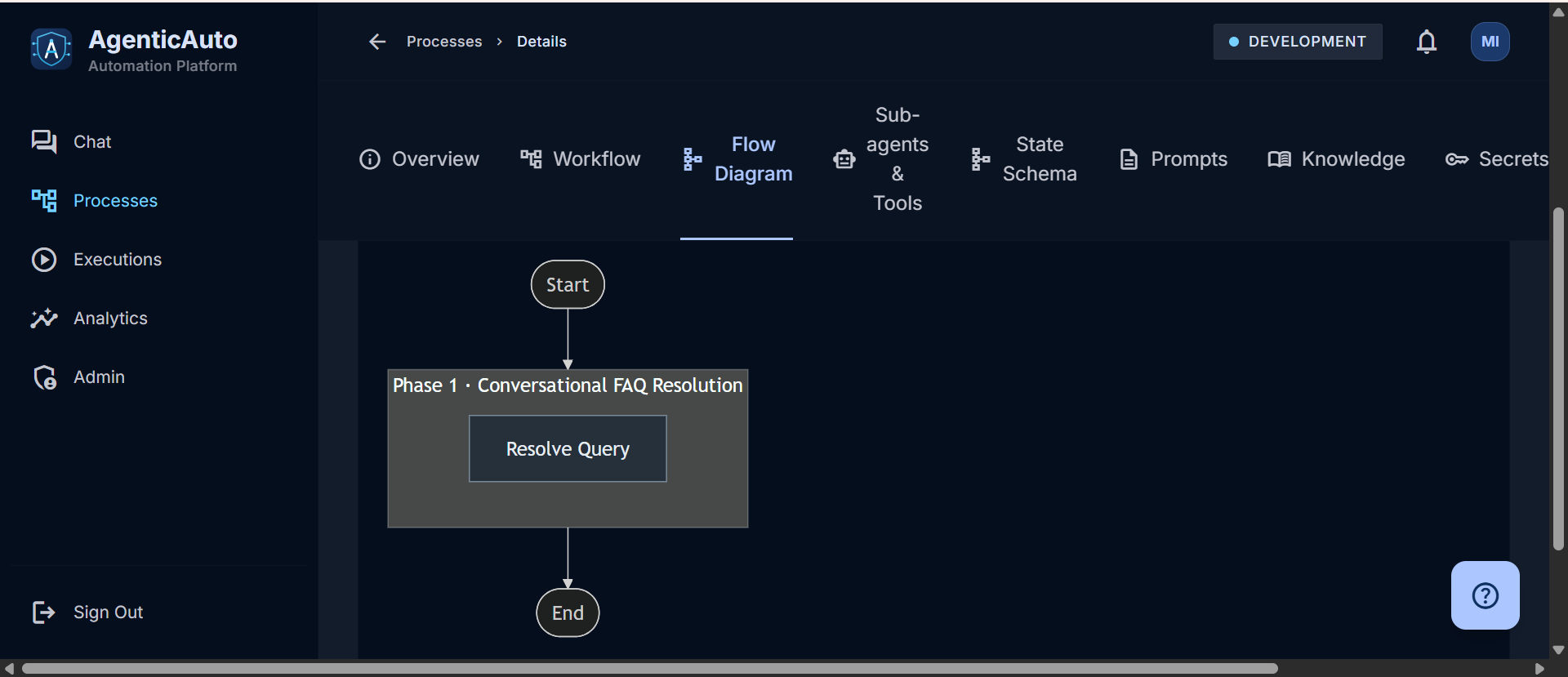
Task: Click the AgenticAuto title text
Action: 163,39
